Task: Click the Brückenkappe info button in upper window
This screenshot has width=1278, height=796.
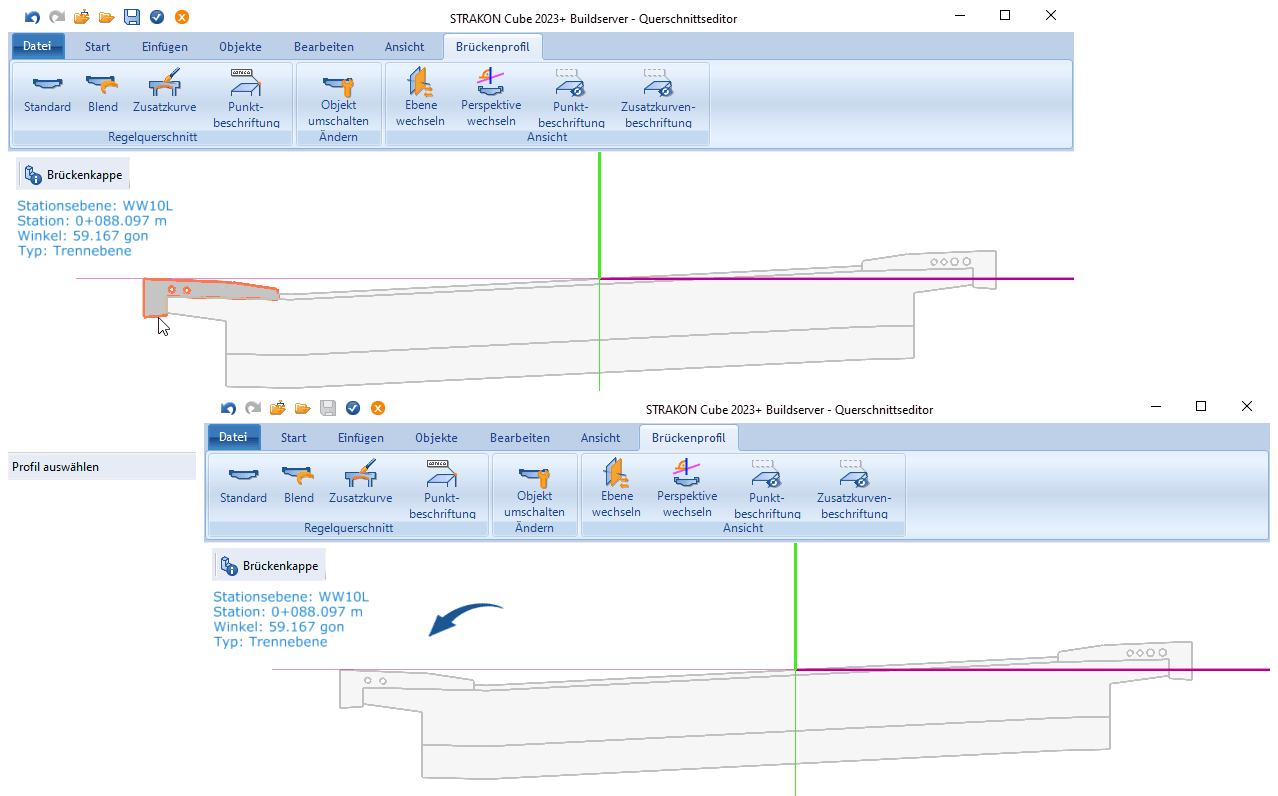Action: click(x=73, y=175)
